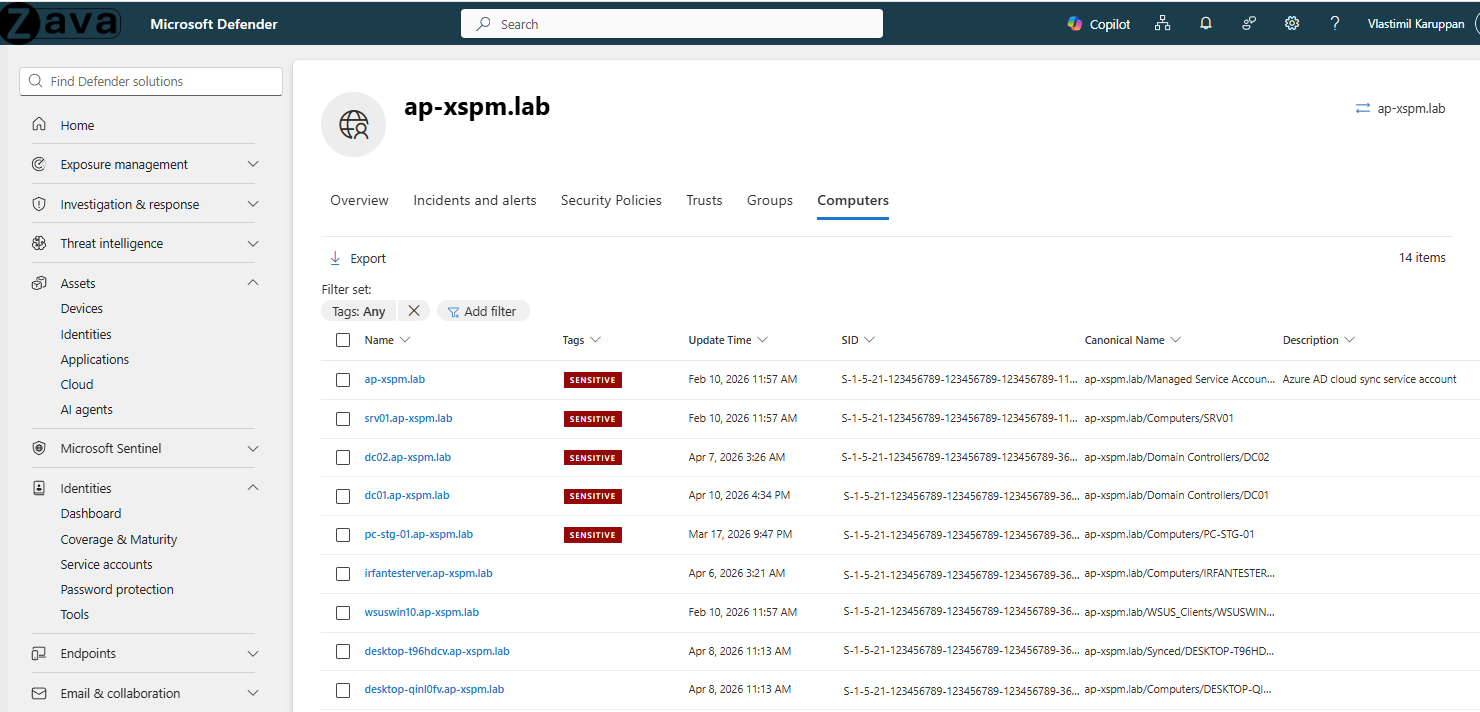The height and width of the screenshot is (712, 1480).
Task: Click the Export download arrow icon
Action: 335,258
